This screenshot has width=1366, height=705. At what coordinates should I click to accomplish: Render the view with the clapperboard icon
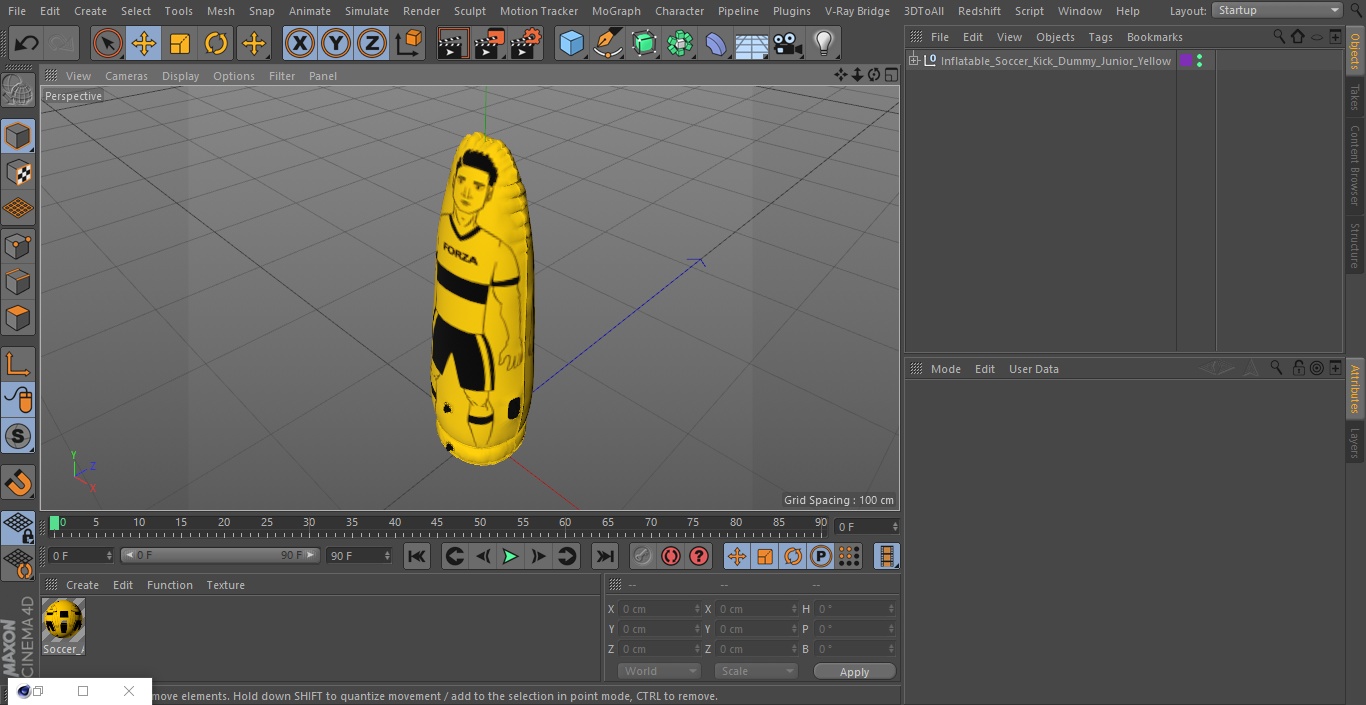coord(453,44)
